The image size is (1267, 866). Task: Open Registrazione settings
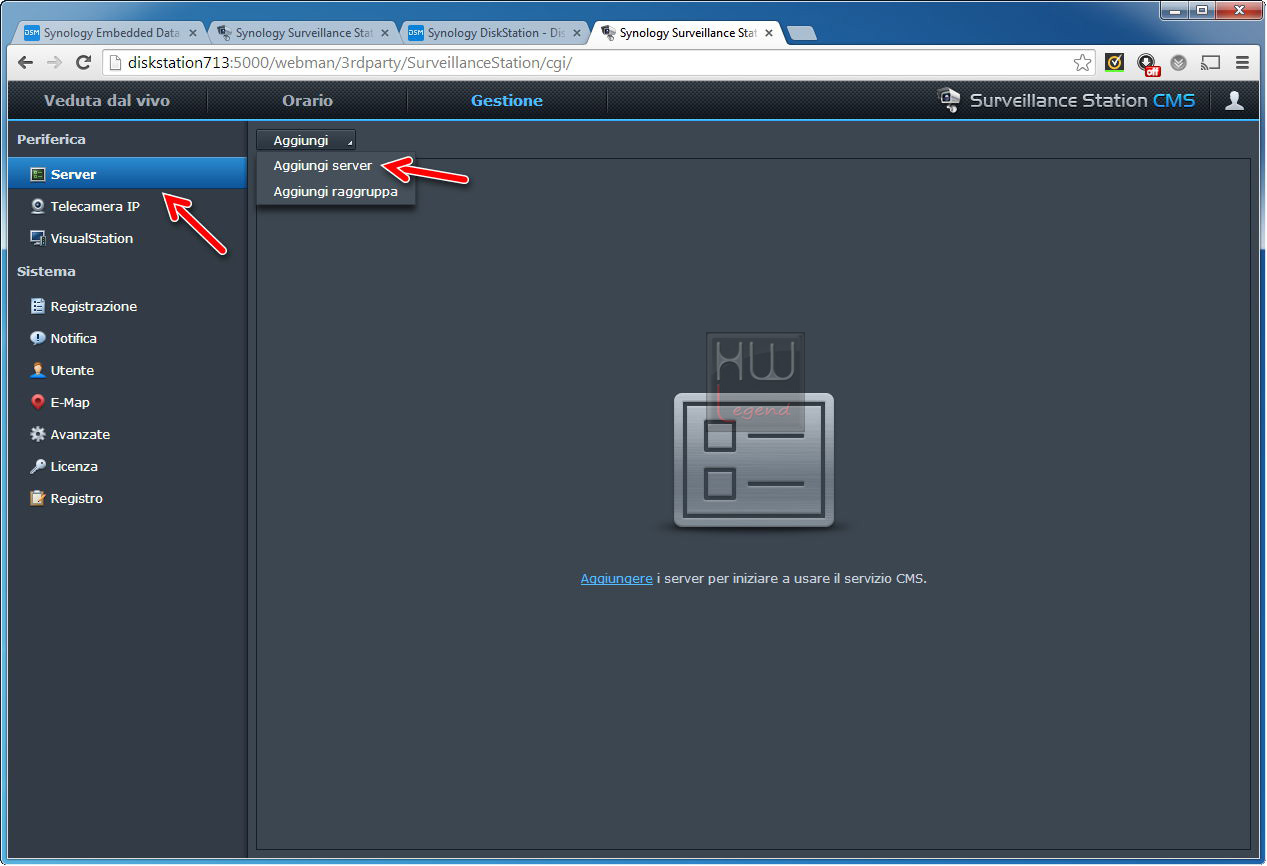127,307
